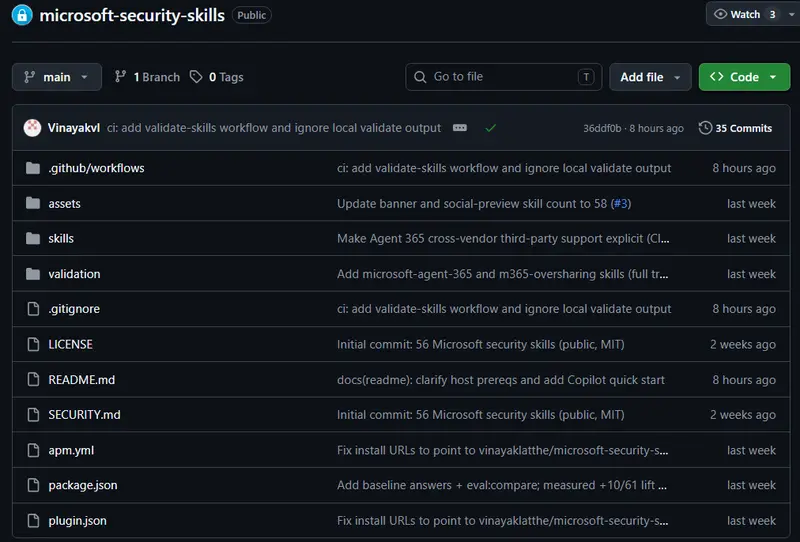Image resolution: width=800 pixels, height=542 pixels.
Task: Click the repository avatar lock icon
Action: coord(21,15)
